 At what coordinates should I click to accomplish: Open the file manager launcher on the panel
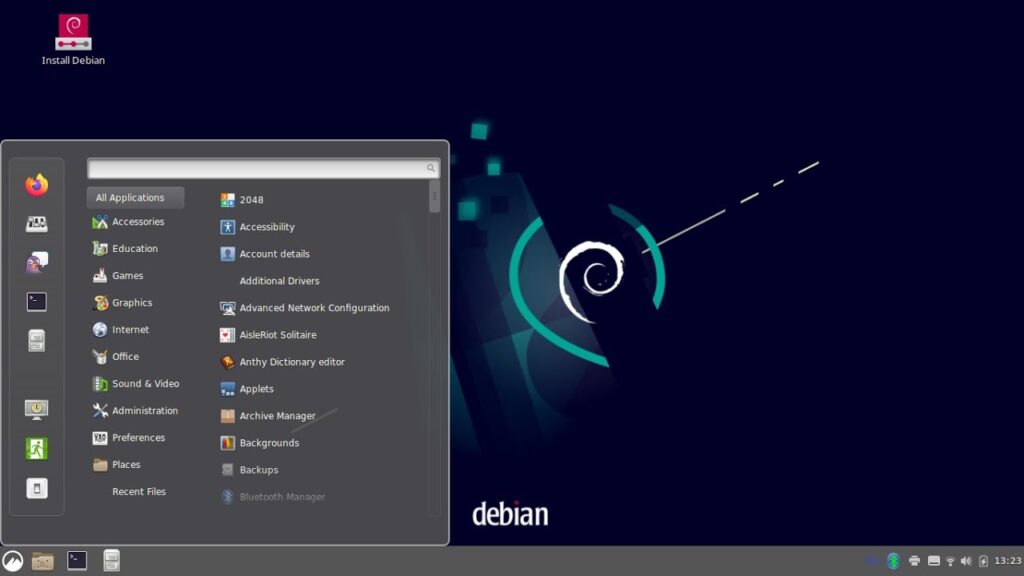click(42, 561)
